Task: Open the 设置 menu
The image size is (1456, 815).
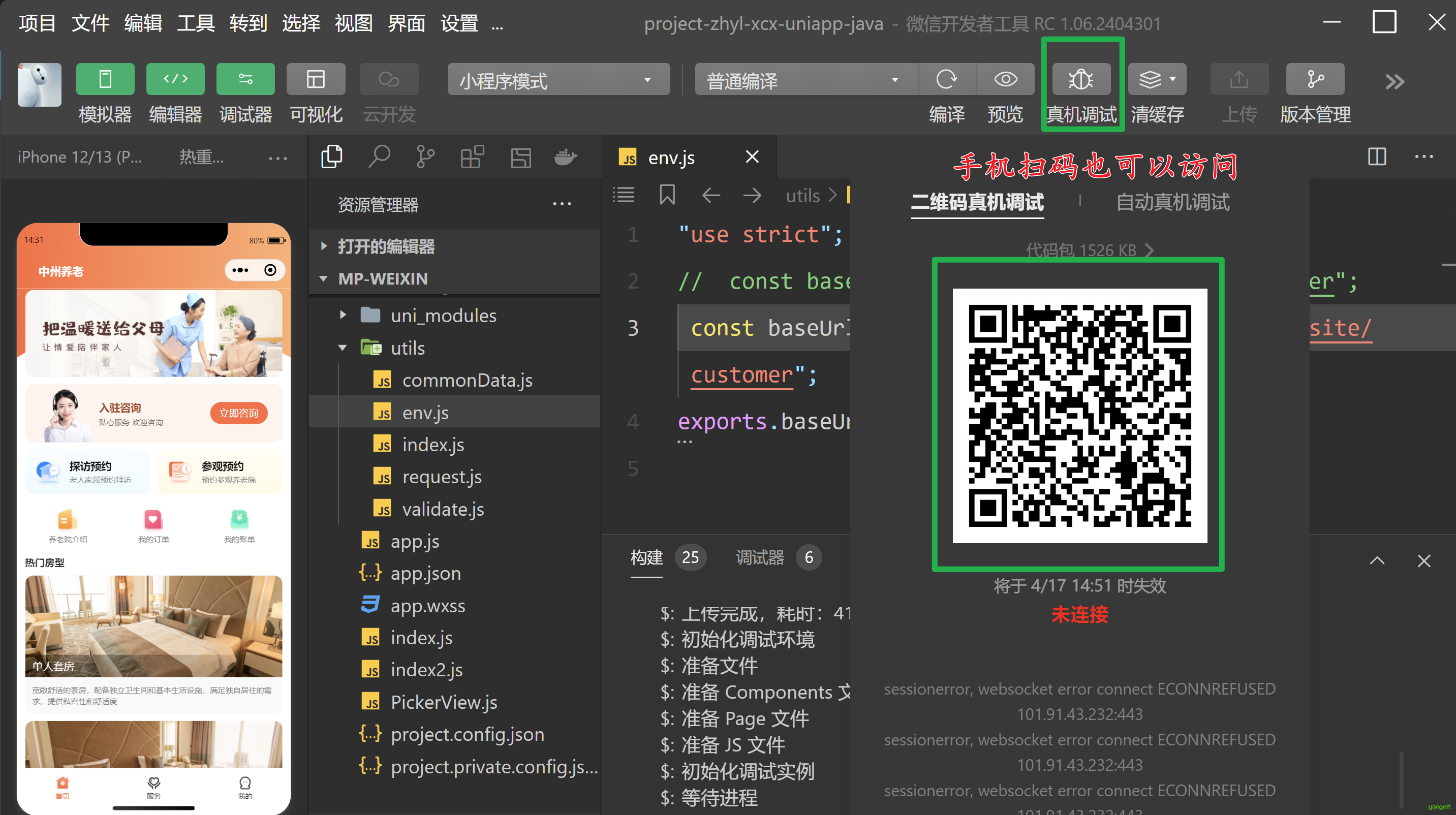Action: 459,23
